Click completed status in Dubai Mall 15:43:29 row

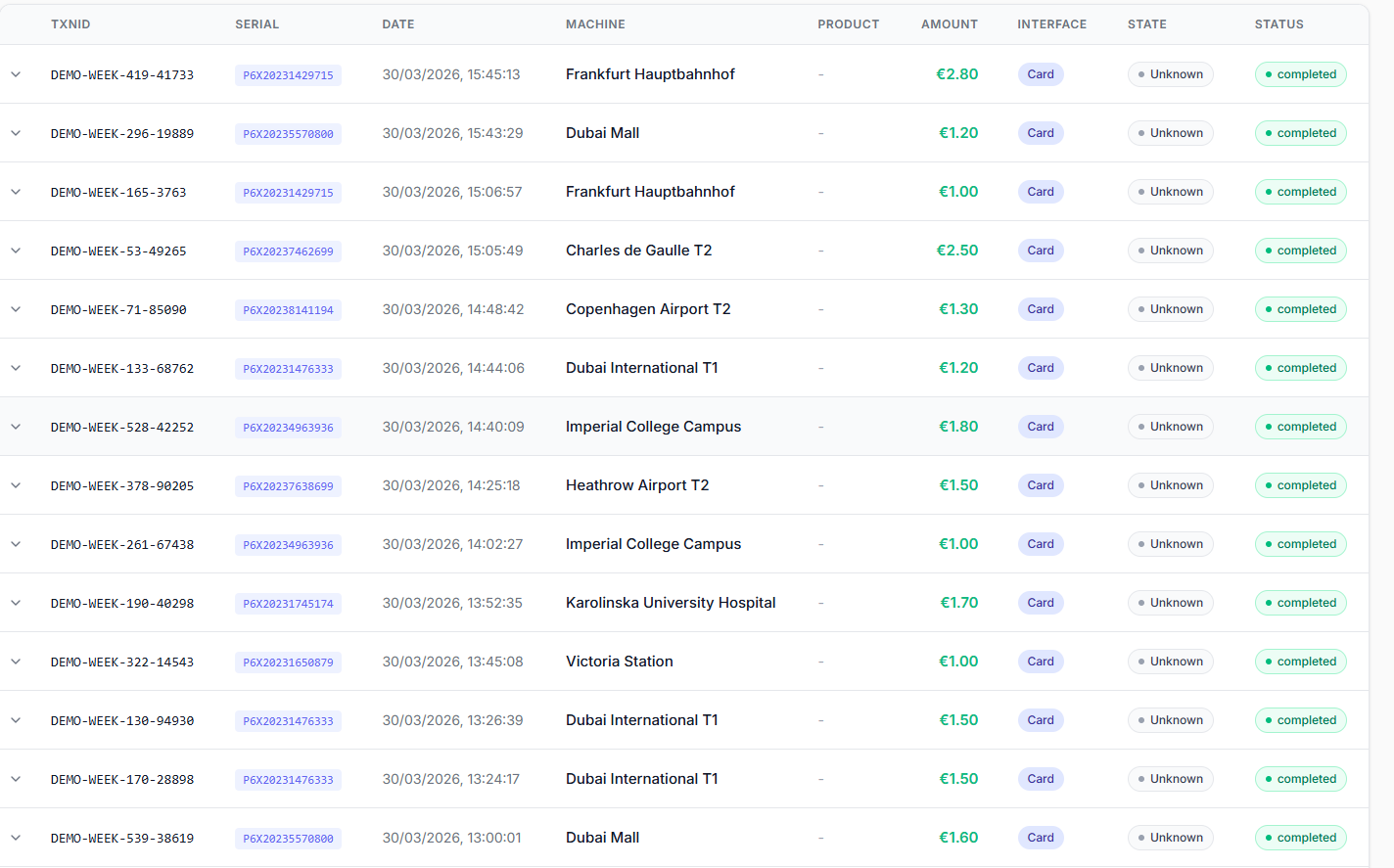coord(1301,133)
